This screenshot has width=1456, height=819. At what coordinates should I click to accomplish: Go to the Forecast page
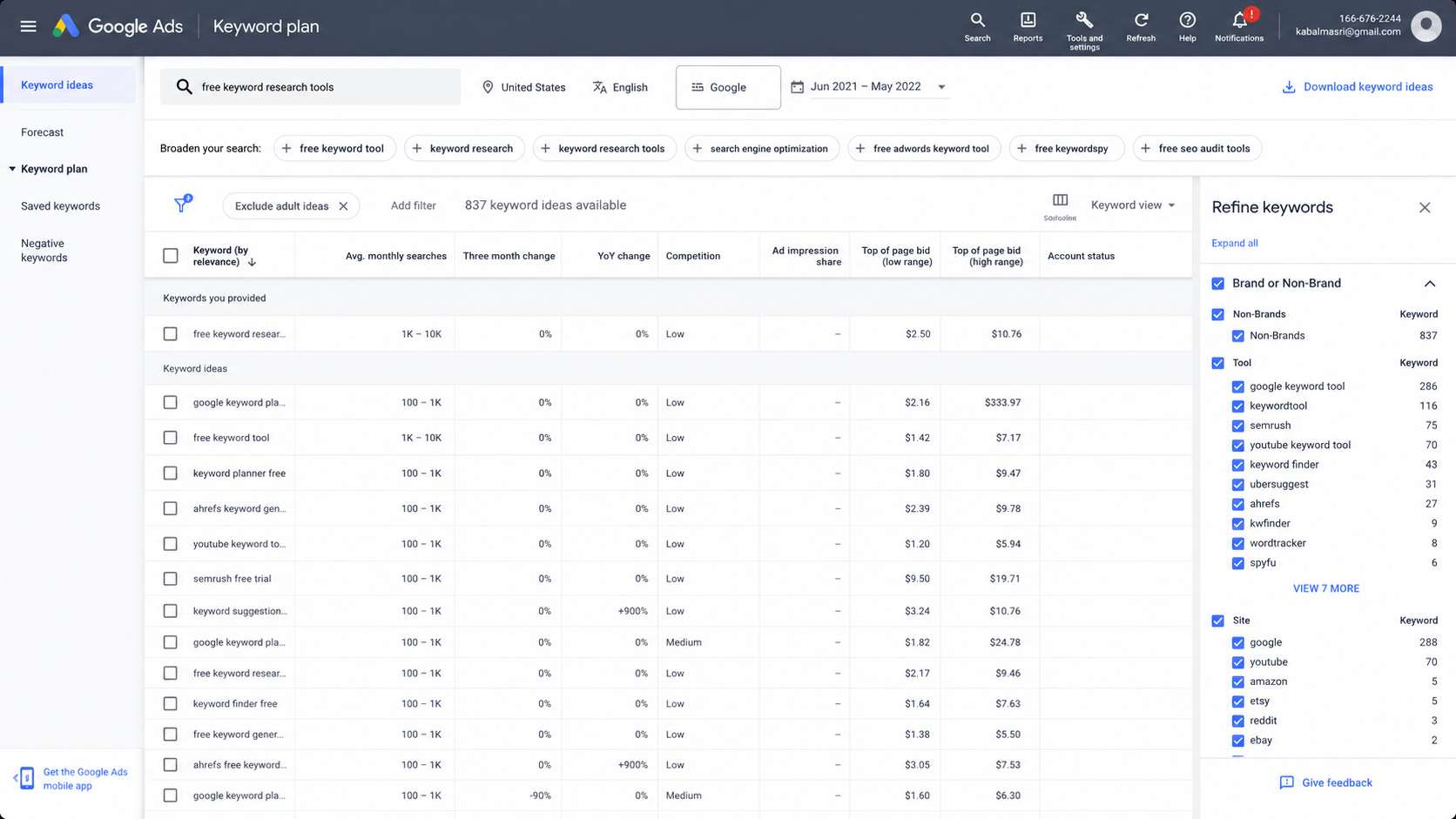(x=43, y=132)
